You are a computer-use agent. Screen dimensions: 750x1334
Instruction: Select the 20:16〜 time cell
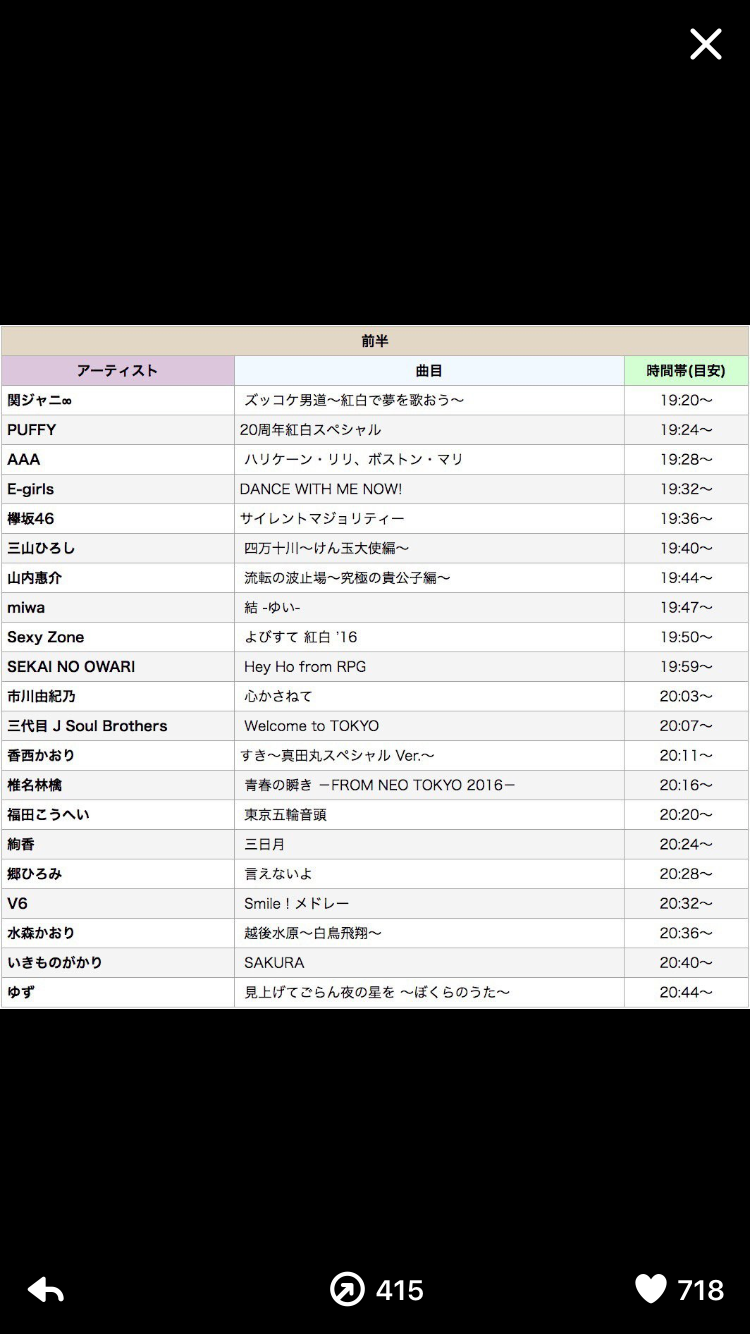[x=686, y=785]
